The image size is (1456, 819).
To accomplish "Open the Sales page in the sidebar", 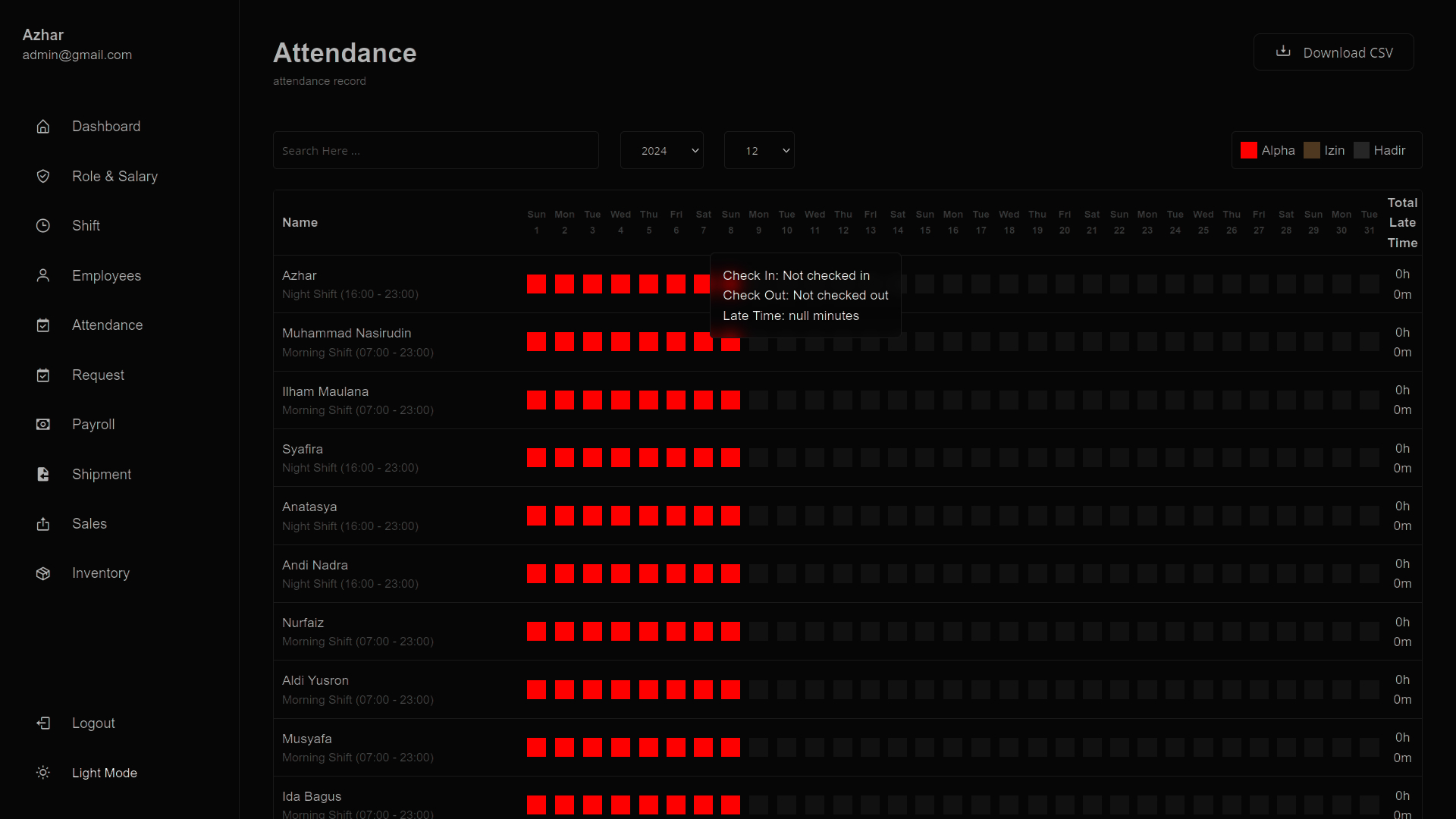I will click(89, 523).
